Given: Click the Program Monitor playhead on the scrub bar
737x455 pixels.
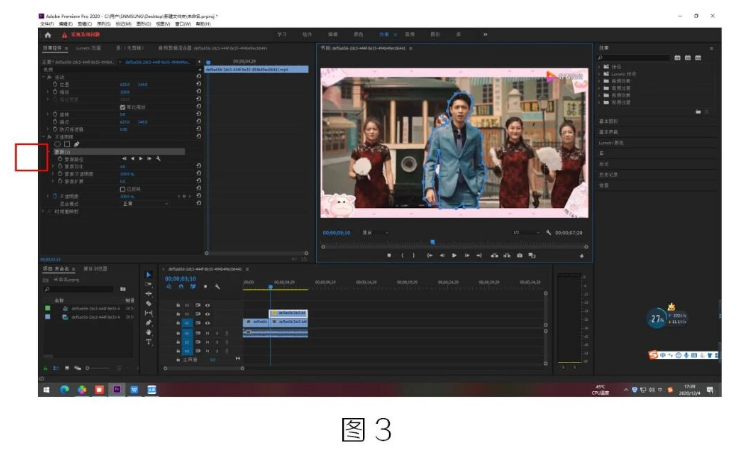Looking at the screenshot, I should pos(432,242).
